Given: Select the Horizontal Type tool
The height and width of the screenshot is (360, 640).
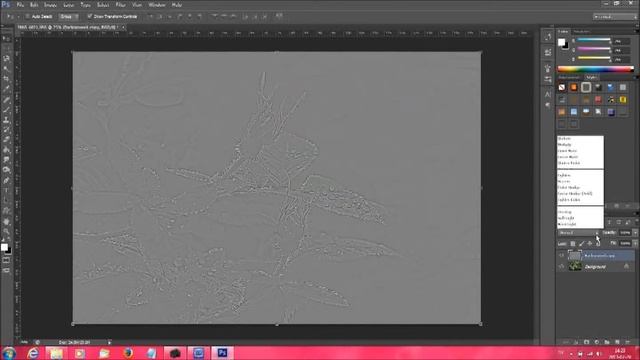Looking at the screenshot, I should pyautogui.click(x=6, y=191).
